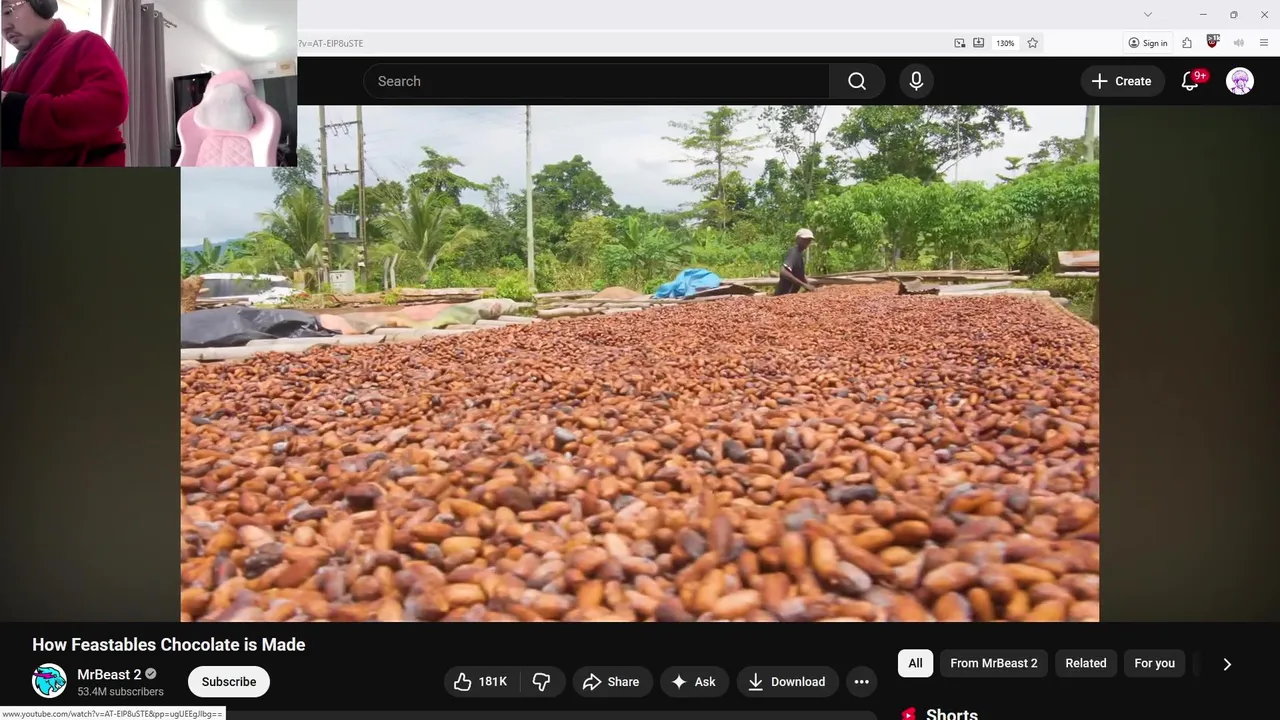Click the Shorts logo icon
1280x720 pixels.
tap(909, 714)
